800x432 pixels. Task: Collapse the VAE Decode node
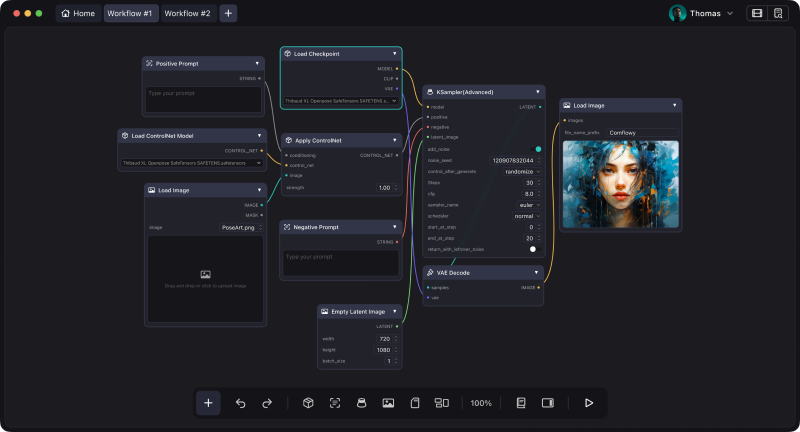(x=536, y=272)
